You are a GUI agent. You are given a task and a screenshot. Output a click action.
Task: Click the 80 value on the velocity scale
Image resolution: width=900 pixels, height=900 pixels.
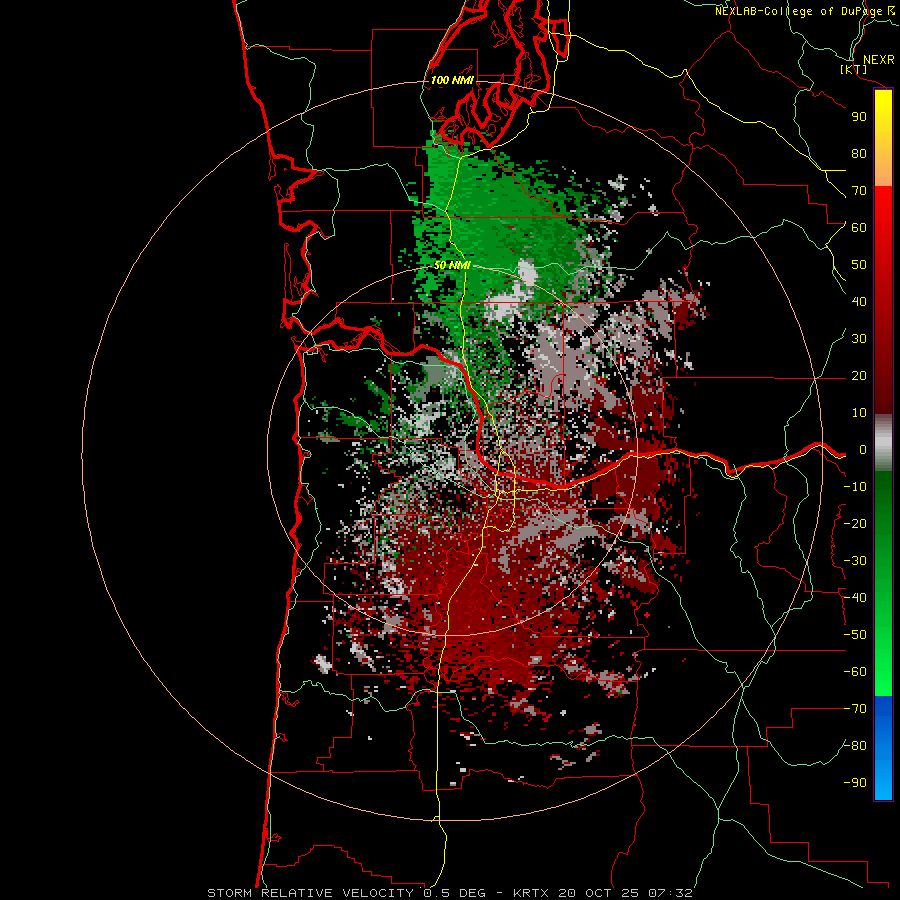[x=859, y=154]
